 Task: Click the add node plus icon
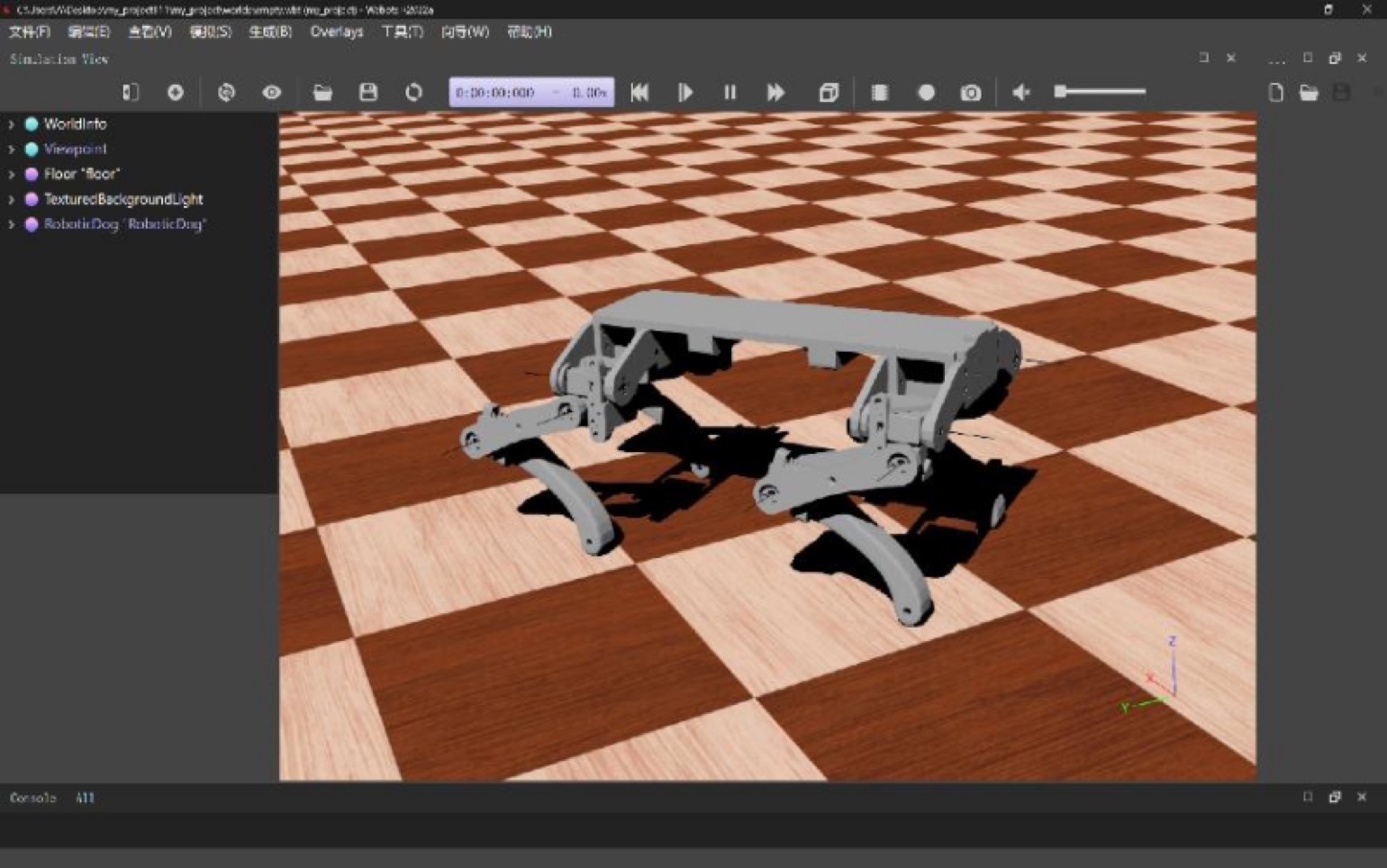tap(176, 93)
